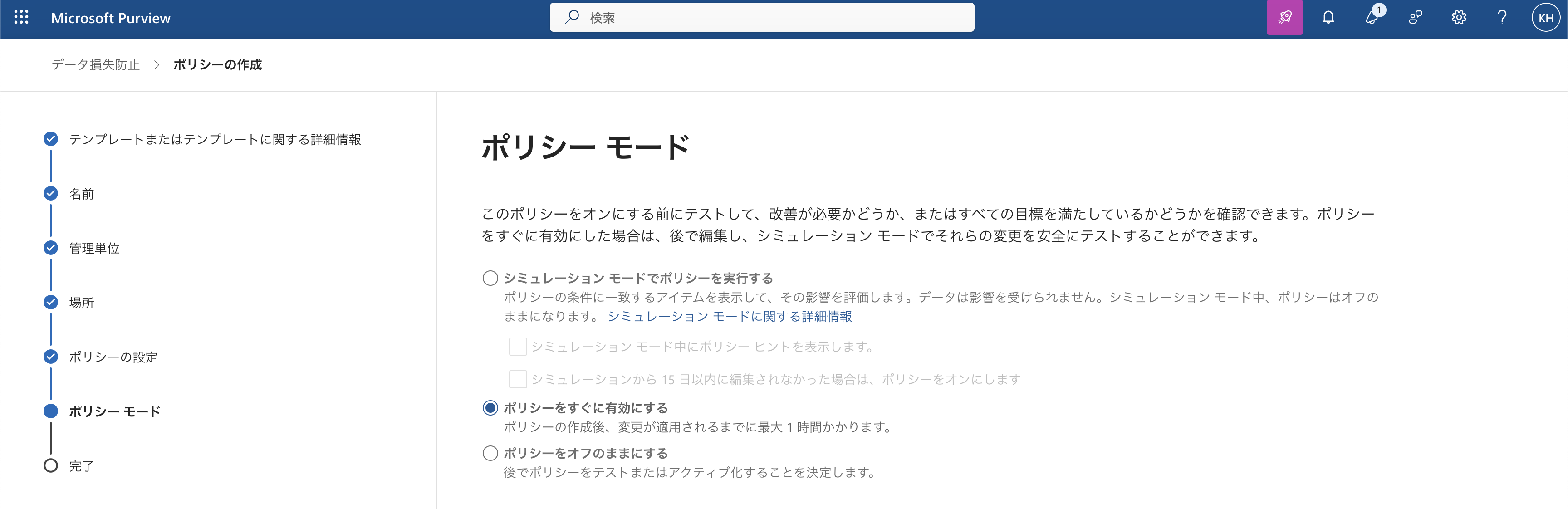The width and height of the screenshot is (1568, 509).
Task: Jump to the 場所 wizard step
Action: pos(81,303)
